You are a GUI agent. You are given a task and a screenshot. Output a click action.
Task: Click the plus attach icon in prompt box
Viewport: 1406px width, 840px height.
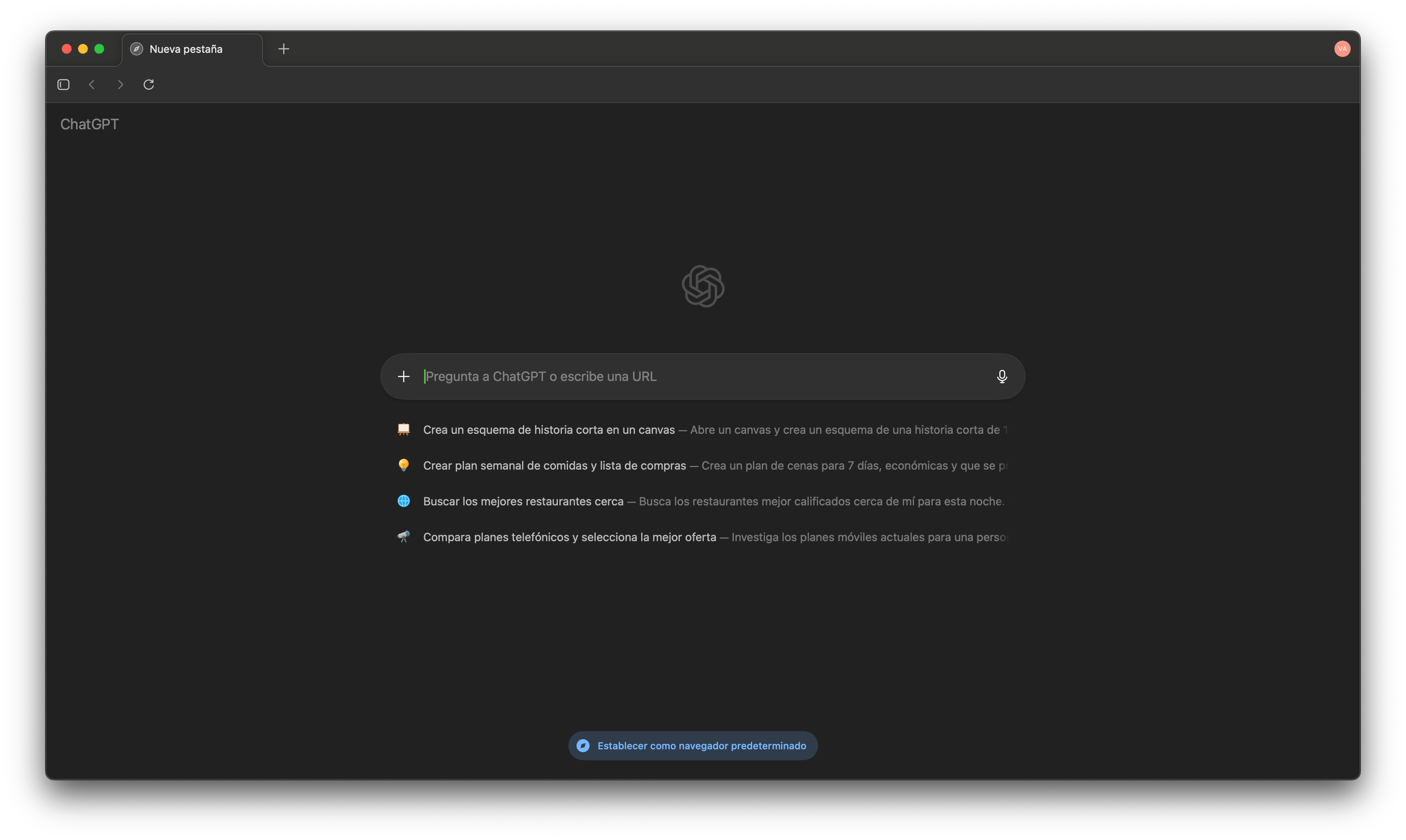pyautogui.click(x=404, y=376)
